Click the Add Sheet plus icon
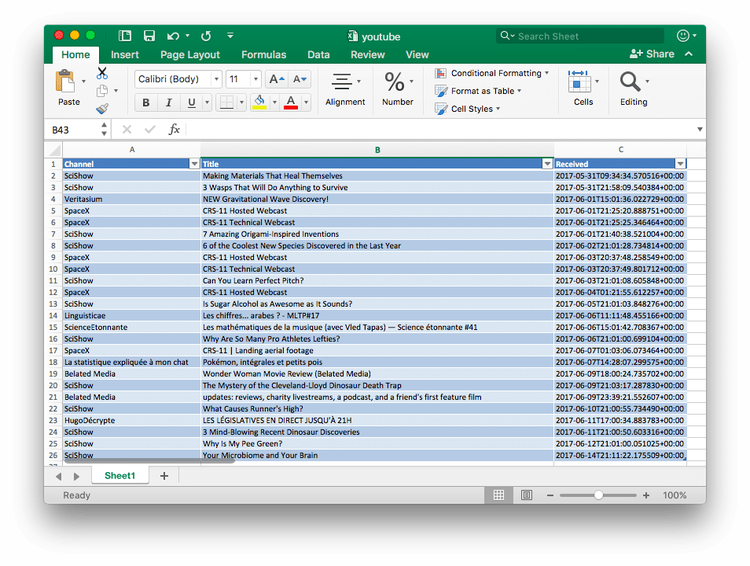This screenshot has height=566, width=750. pyautogui.click(x=164, y=476)
